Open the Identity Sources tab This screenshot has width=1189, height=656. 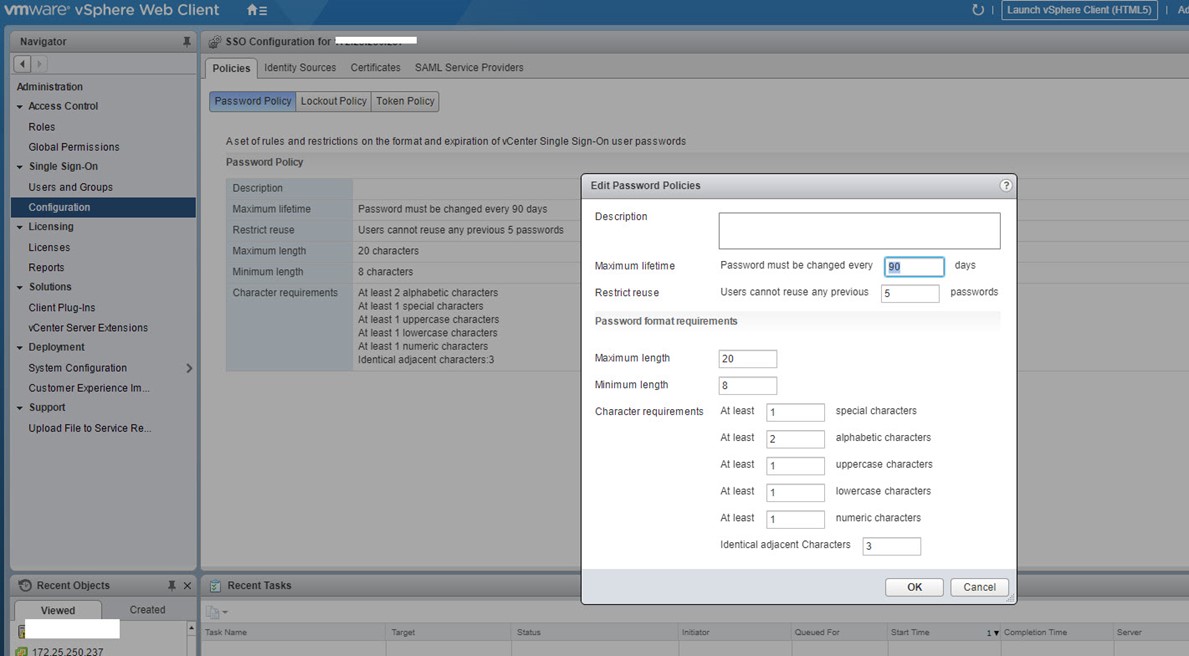300,67
